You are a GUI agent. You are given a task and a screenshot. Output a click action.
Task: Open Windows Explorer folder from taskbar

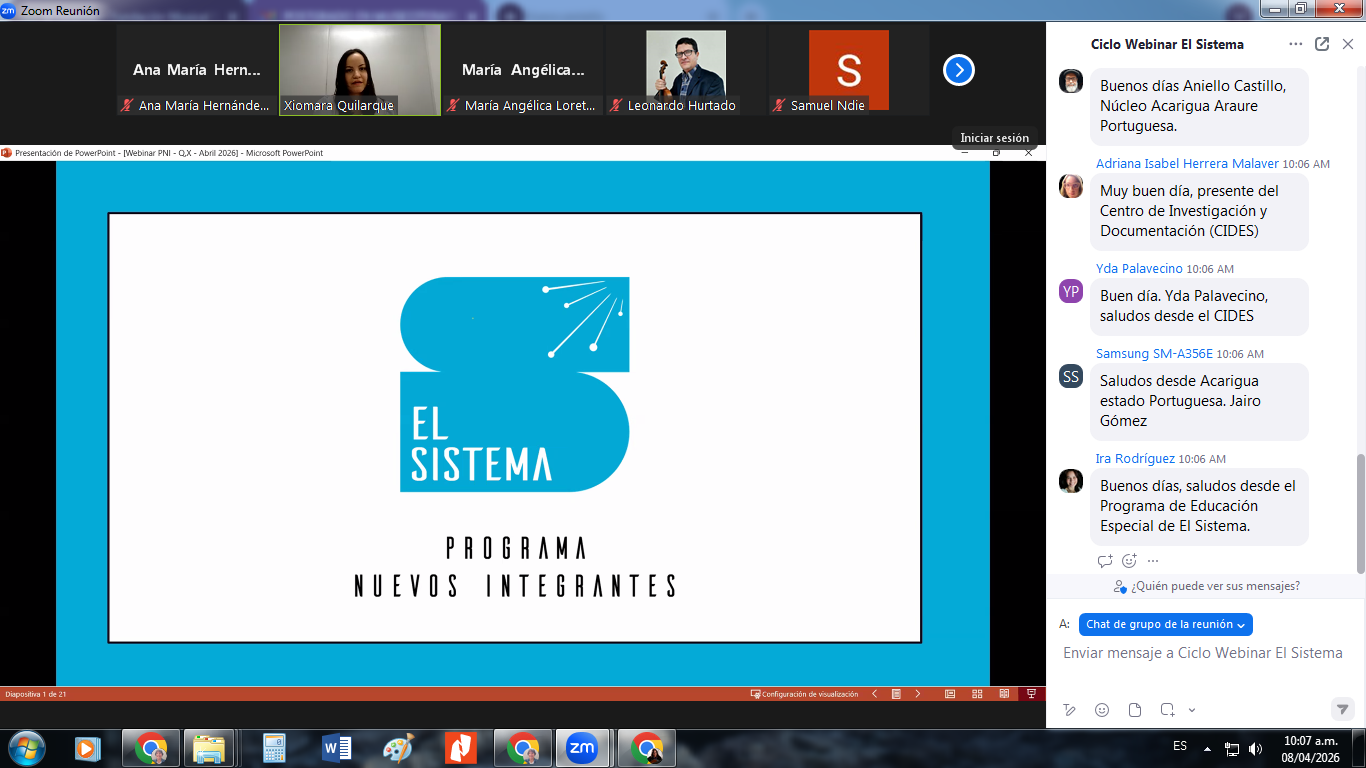point(209,748)
